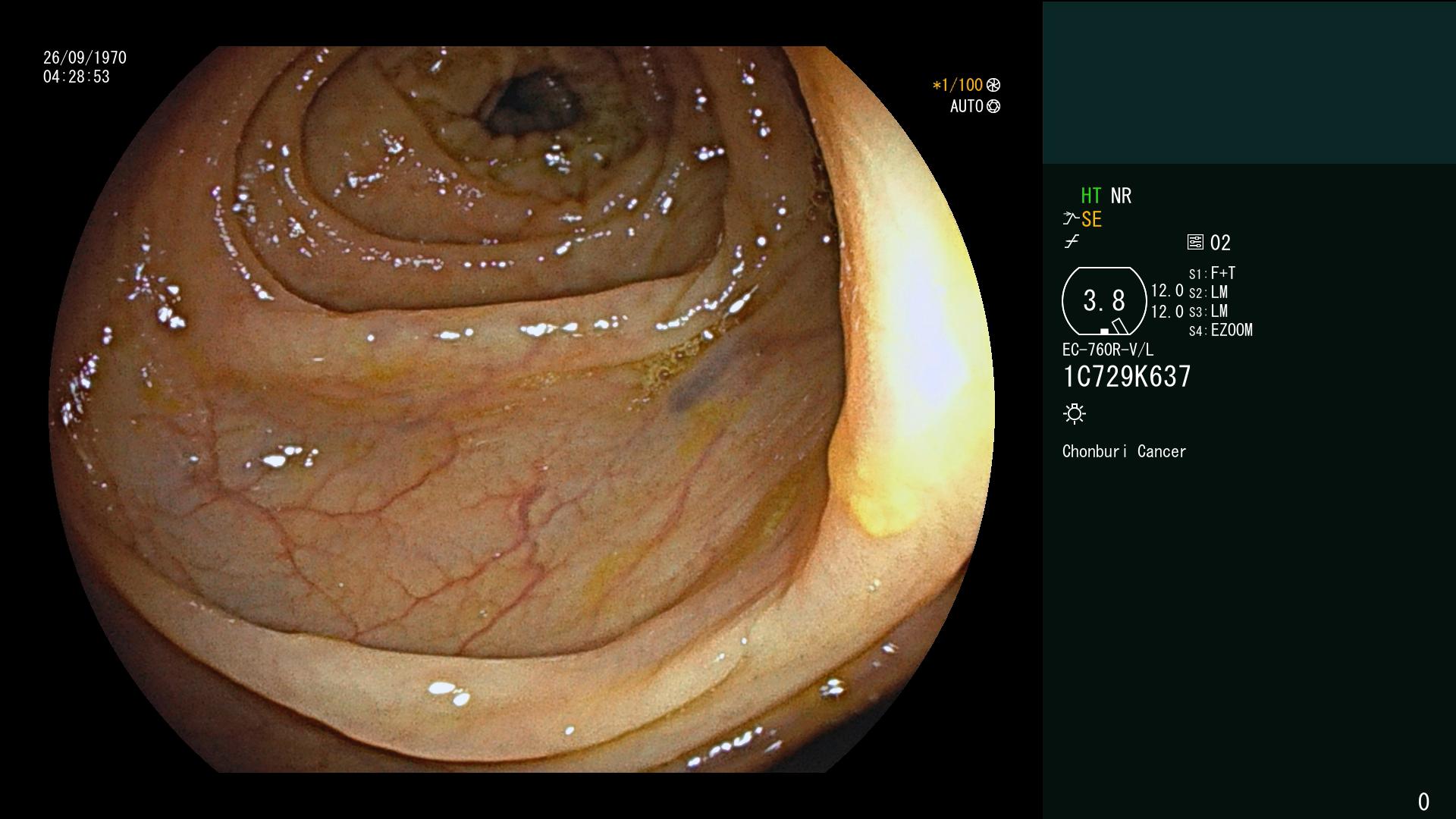The height and width of the screenshot is (819, 1456).
Task: Select the time 04:28:53
Action: coord(77,77)
